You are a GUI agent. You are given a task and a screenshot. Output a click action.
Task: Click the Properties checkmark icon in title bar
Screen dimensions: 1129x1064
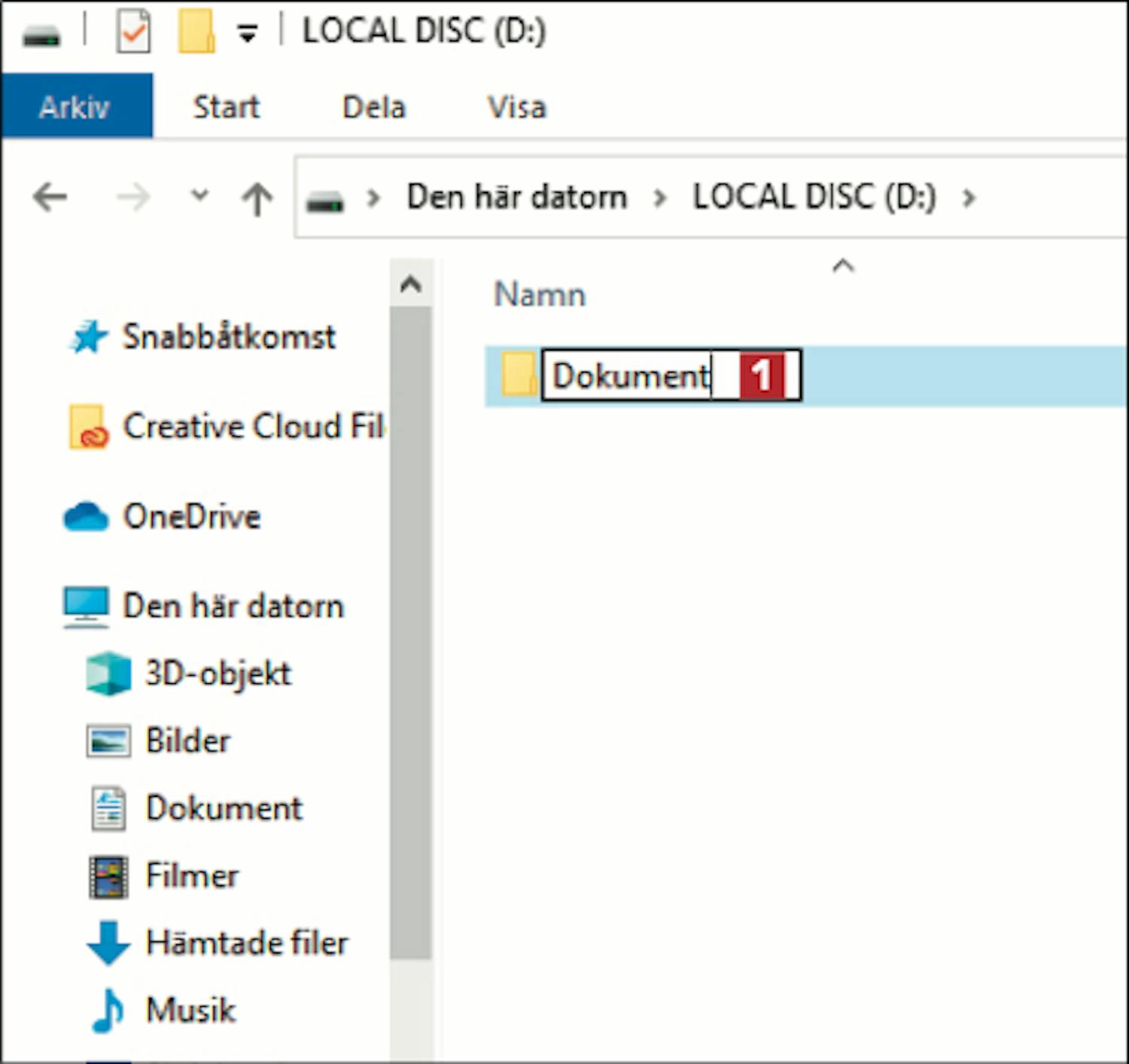(x=134, y=32)
